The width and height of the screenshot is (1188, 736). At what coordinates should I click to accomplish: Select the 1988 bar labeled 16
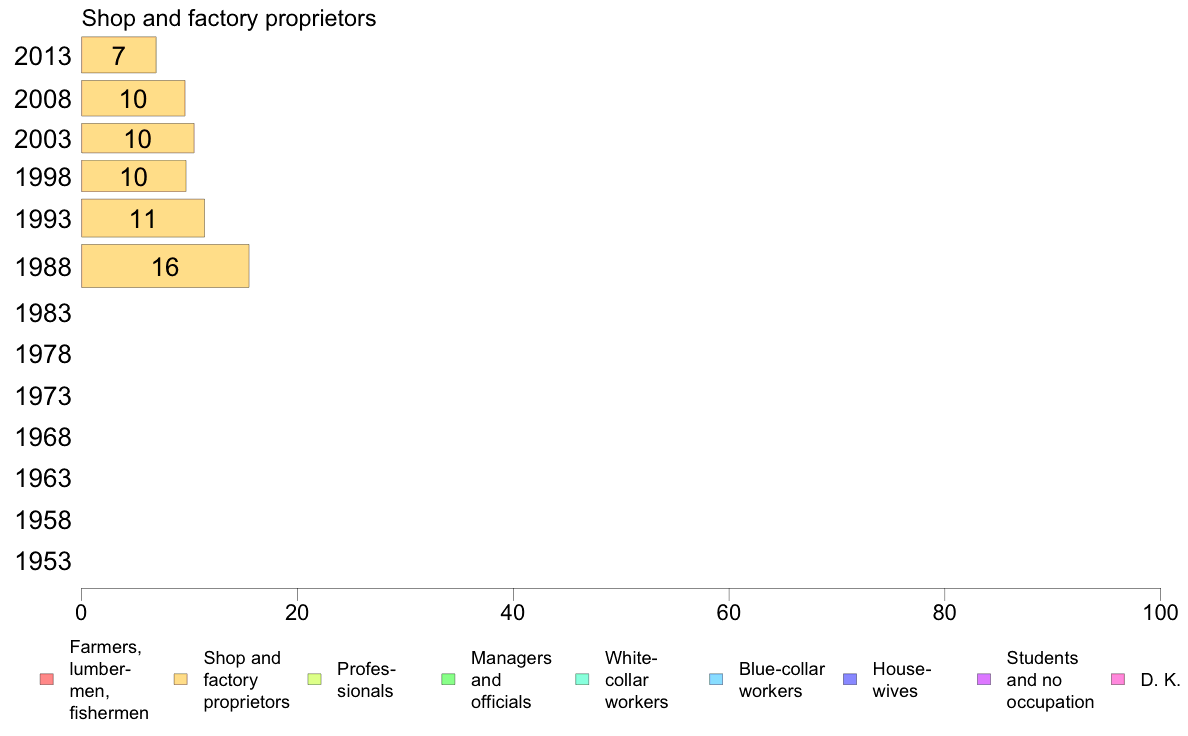click(x=164, y=266)
